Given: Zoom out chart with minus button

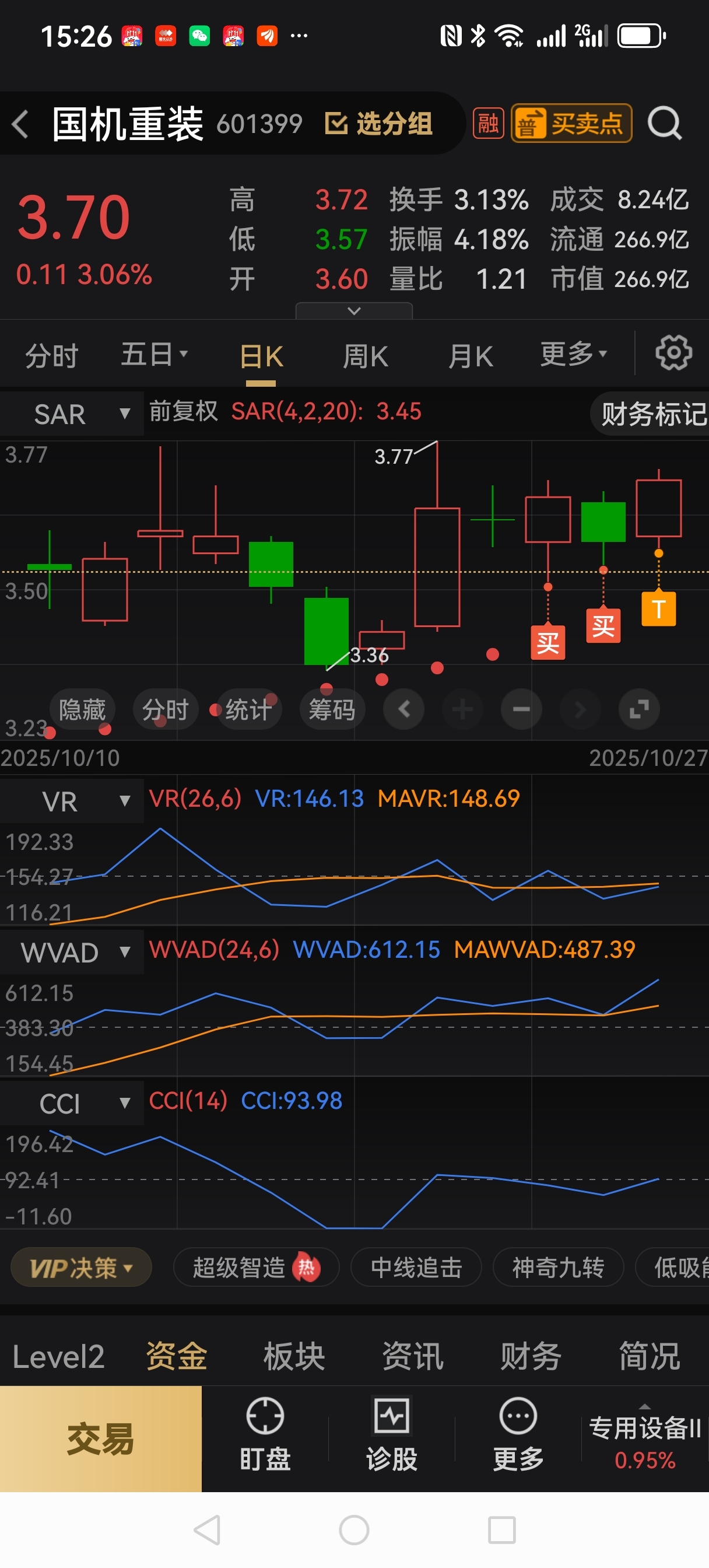Looking at the screenshot, I should [x=521, y=709].
